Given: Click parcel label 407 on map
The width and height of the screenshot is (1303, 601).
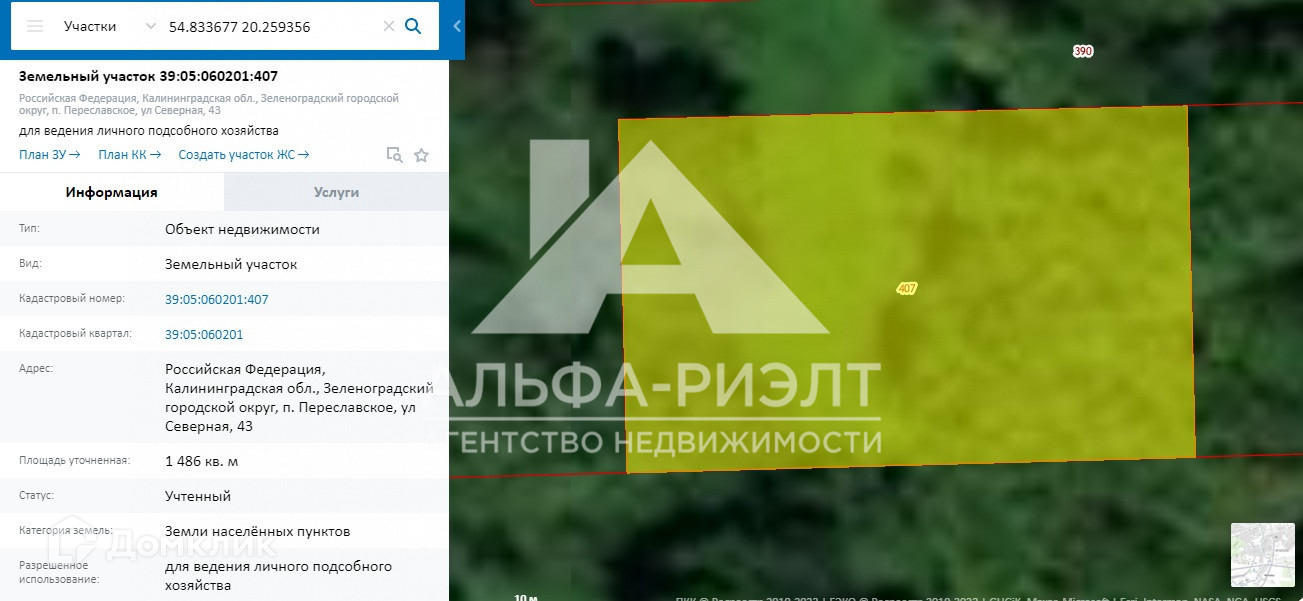Looking at the screenshot, I should [x=907, y=288].
